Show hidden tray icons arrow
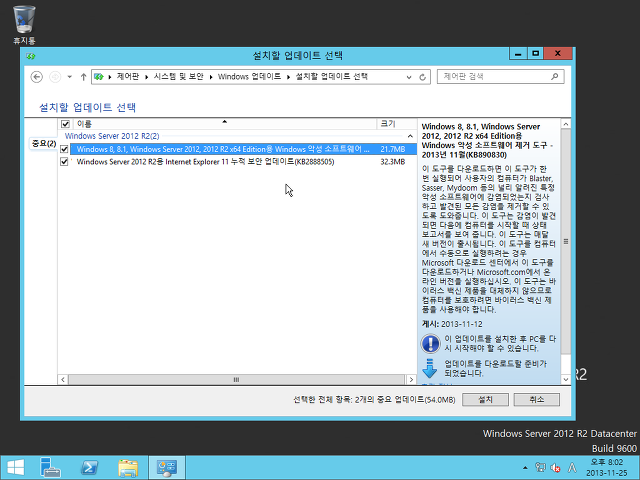This screenshot has height=480, width=640. [x=525, y=468]
